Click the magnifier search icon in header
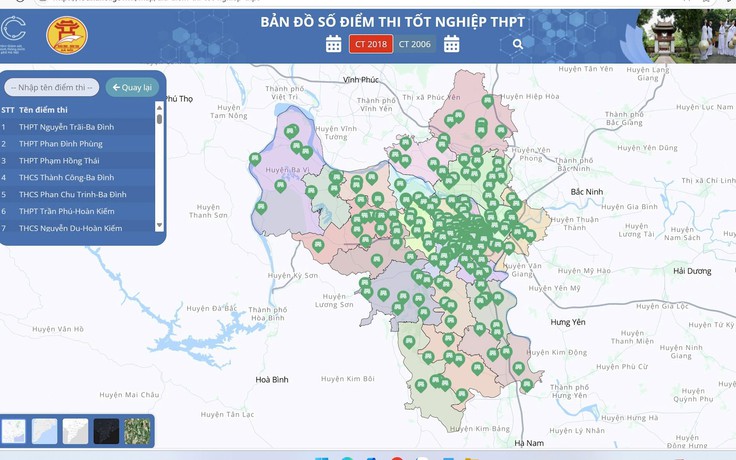 coord(518,44)
